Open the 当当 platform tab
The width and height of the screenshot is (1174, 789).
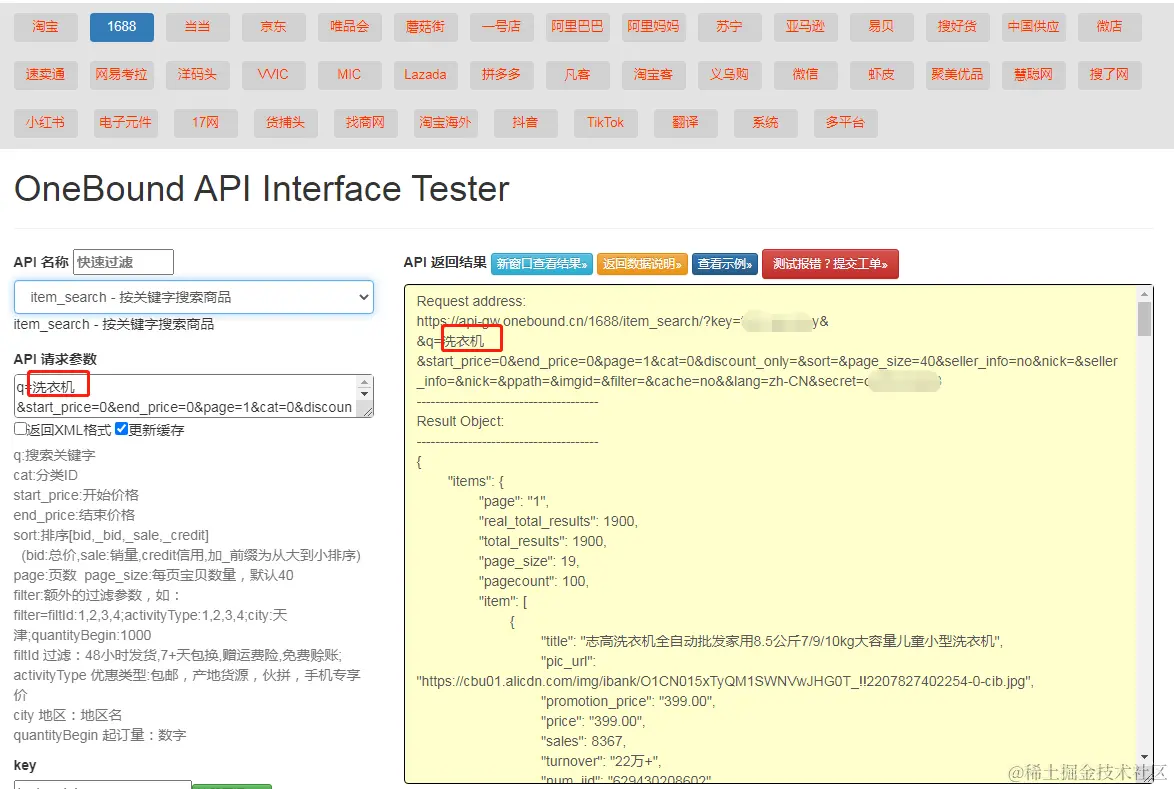[x=198, y=27]
